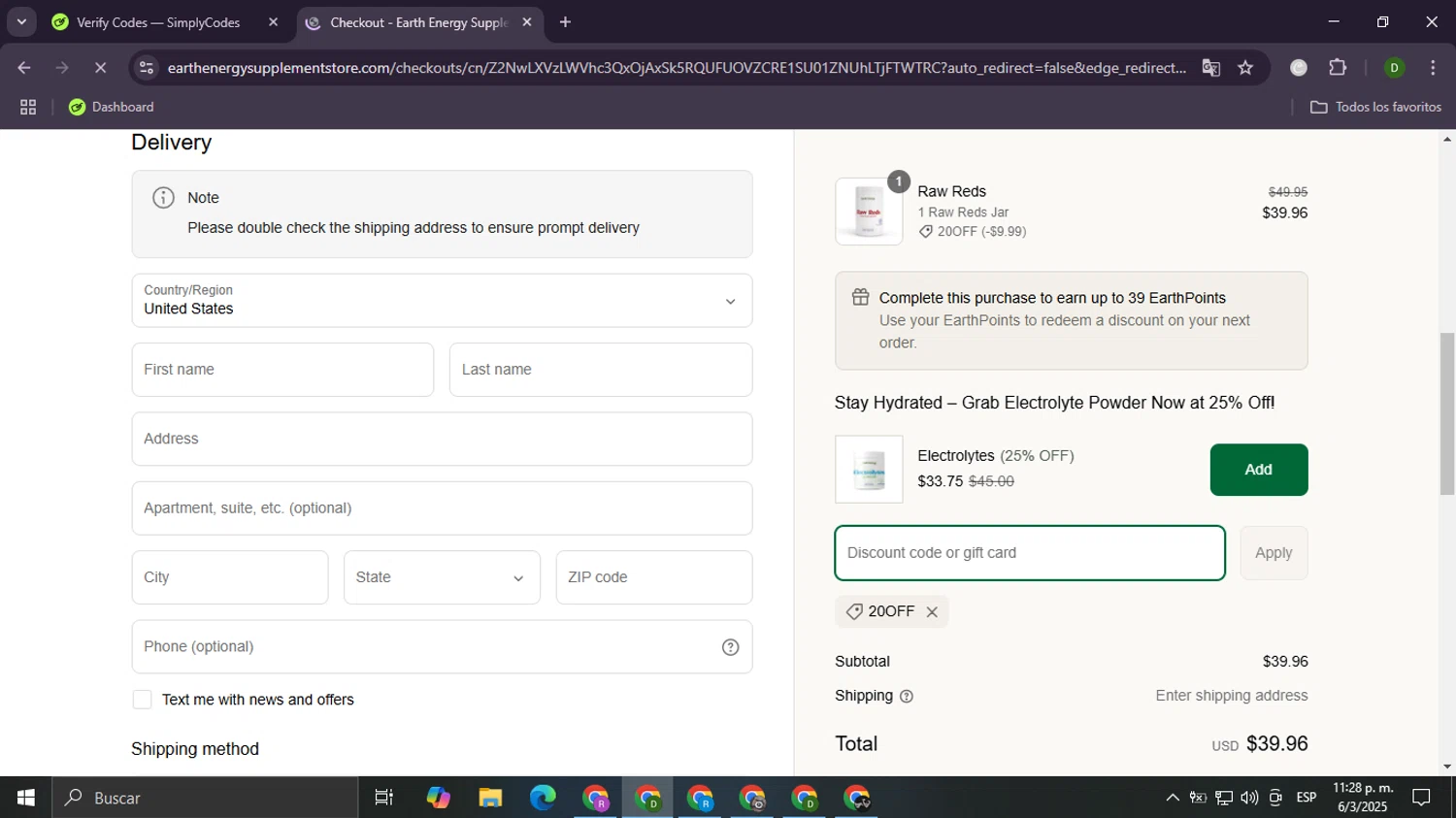The image size is (1456, 818).
Task: Check Text me with news and offers
Action: tap(142, 700)
